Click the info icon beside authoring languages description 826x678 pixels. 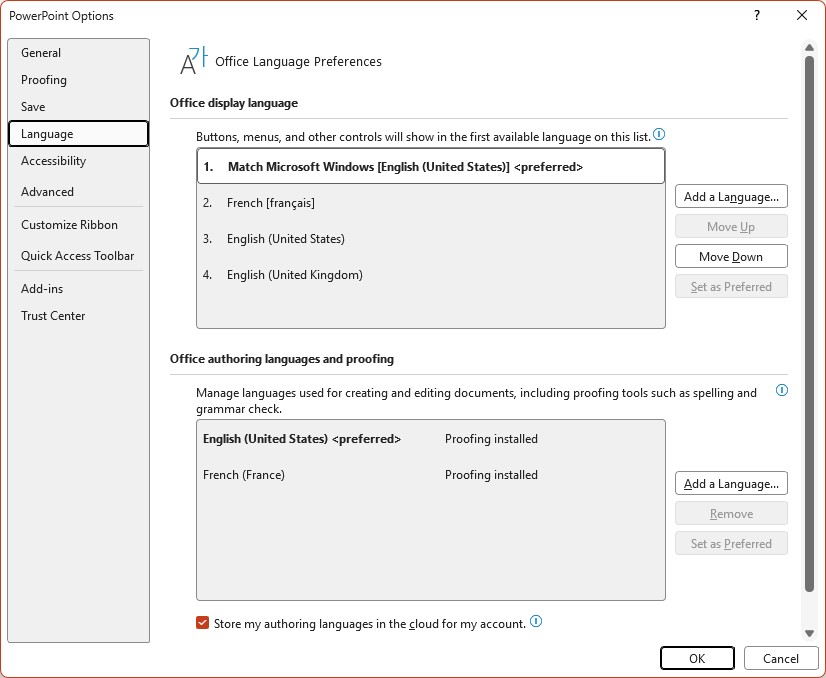click(782, 390)
